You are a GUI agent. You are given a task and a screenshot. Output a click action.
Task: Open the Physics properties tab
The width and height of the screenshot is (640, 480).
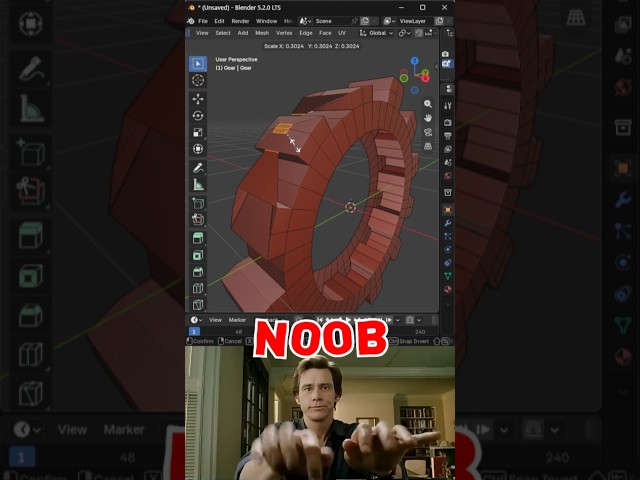point(448,249)
